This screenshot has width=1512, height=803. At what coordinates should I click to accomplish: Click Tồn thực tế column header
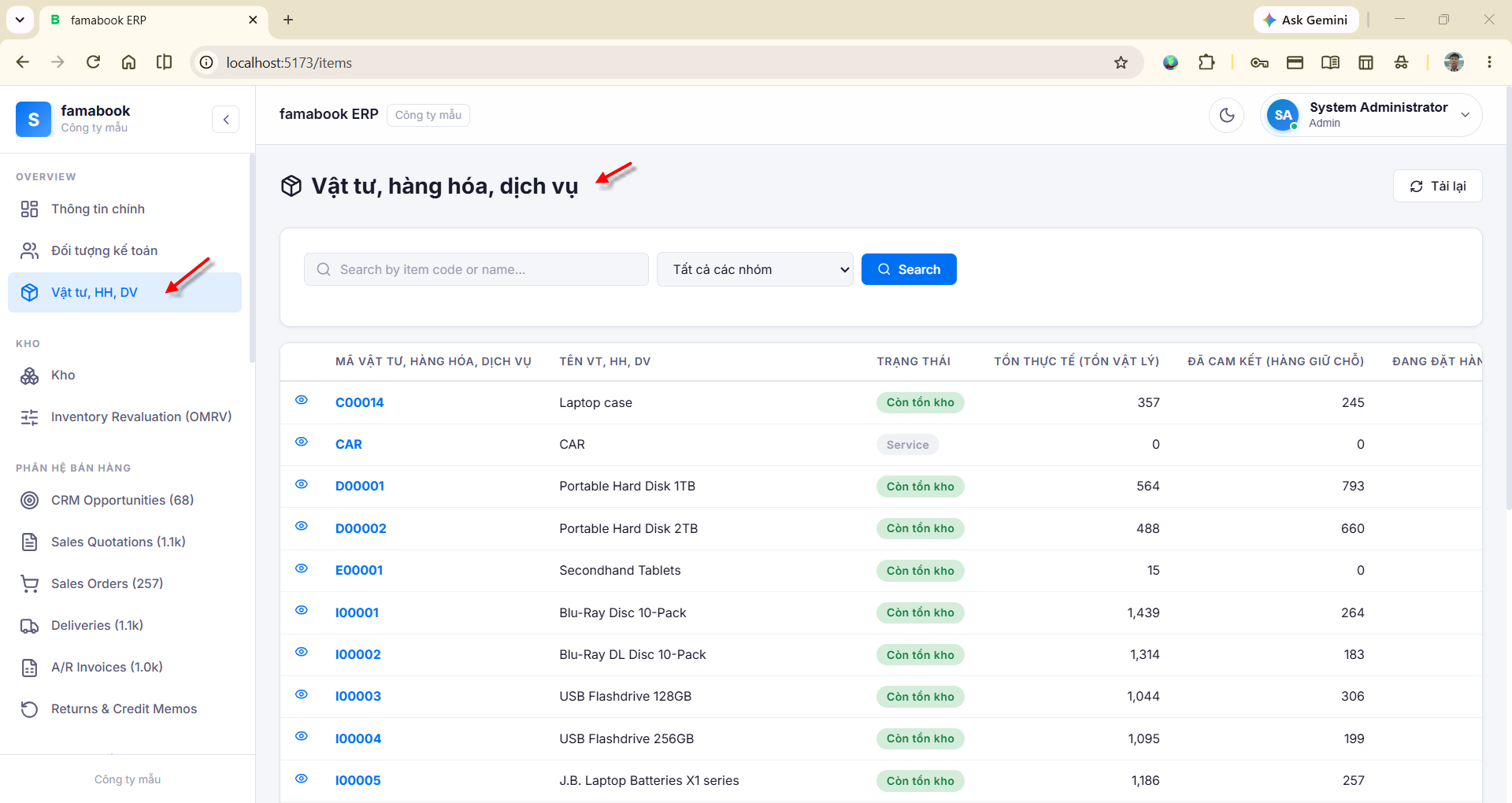[x=1077, y=361]
